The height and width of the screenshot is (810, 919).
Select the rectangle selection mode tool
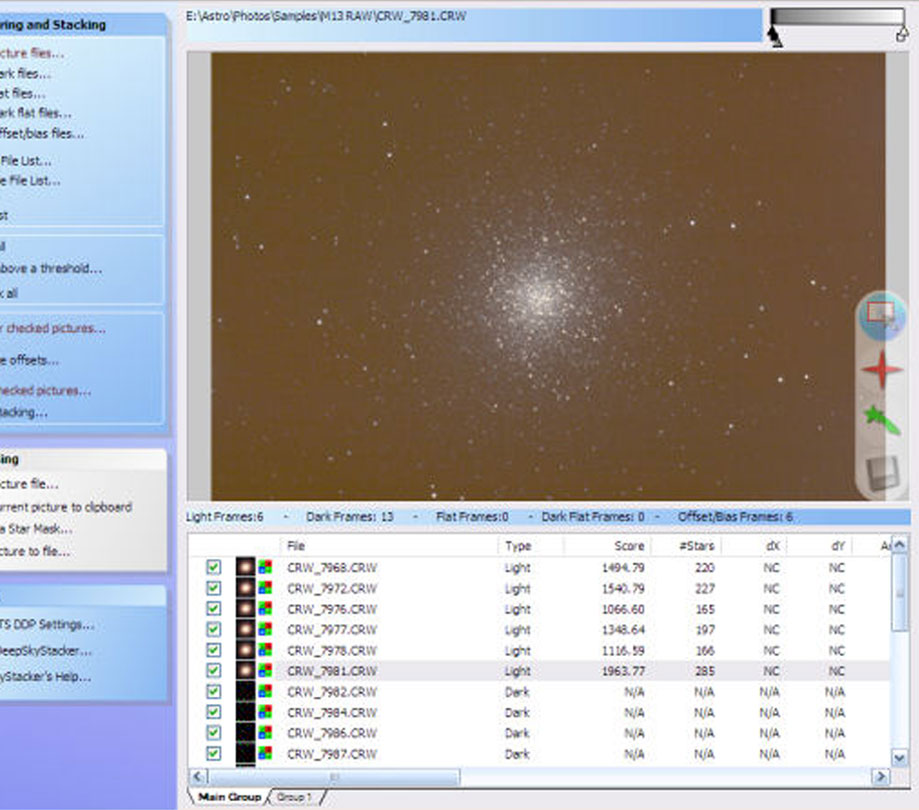pyautogui.click(x=880, y=315)
